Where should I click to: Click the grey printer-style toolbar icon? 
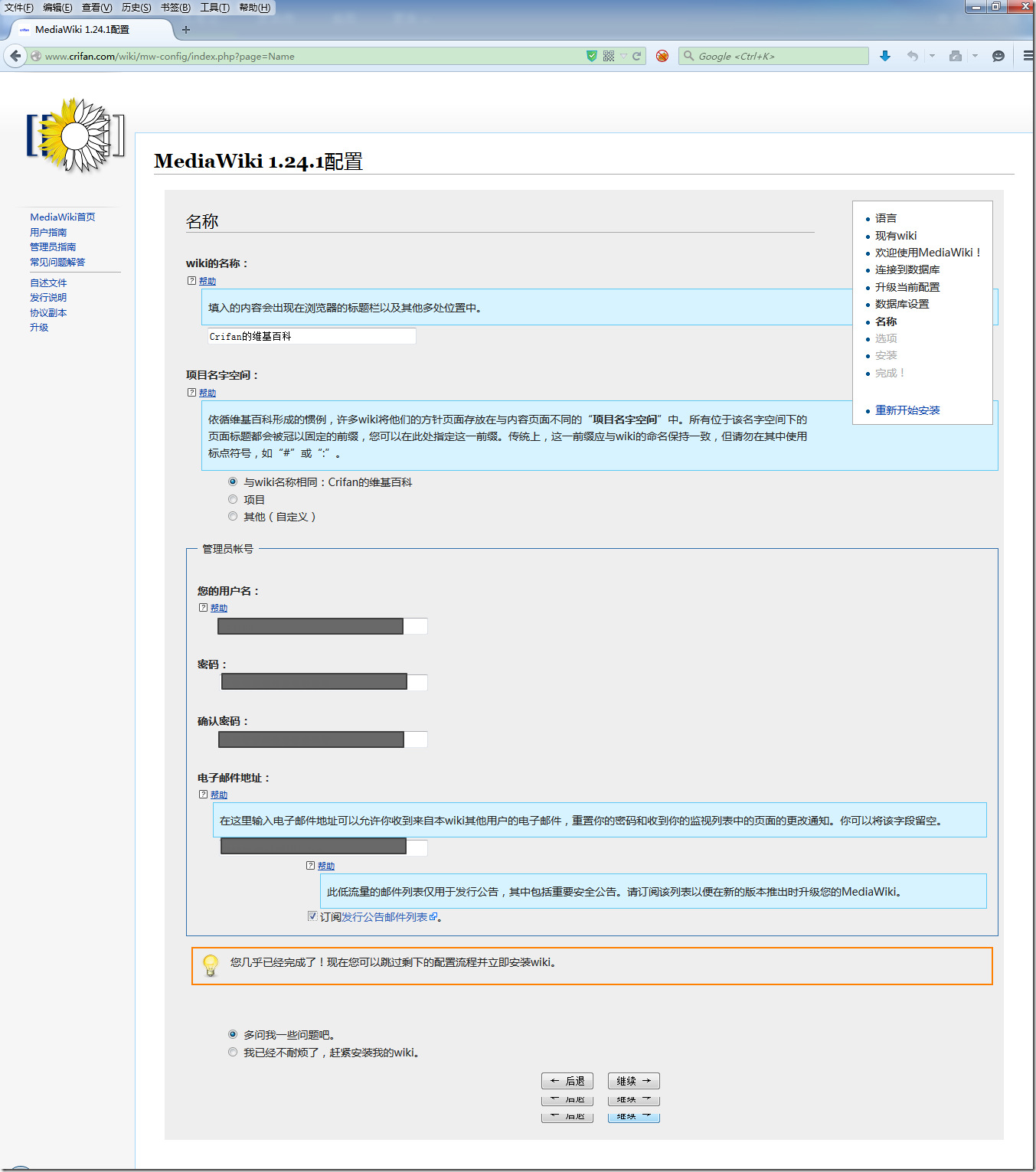tap(956, 56)
